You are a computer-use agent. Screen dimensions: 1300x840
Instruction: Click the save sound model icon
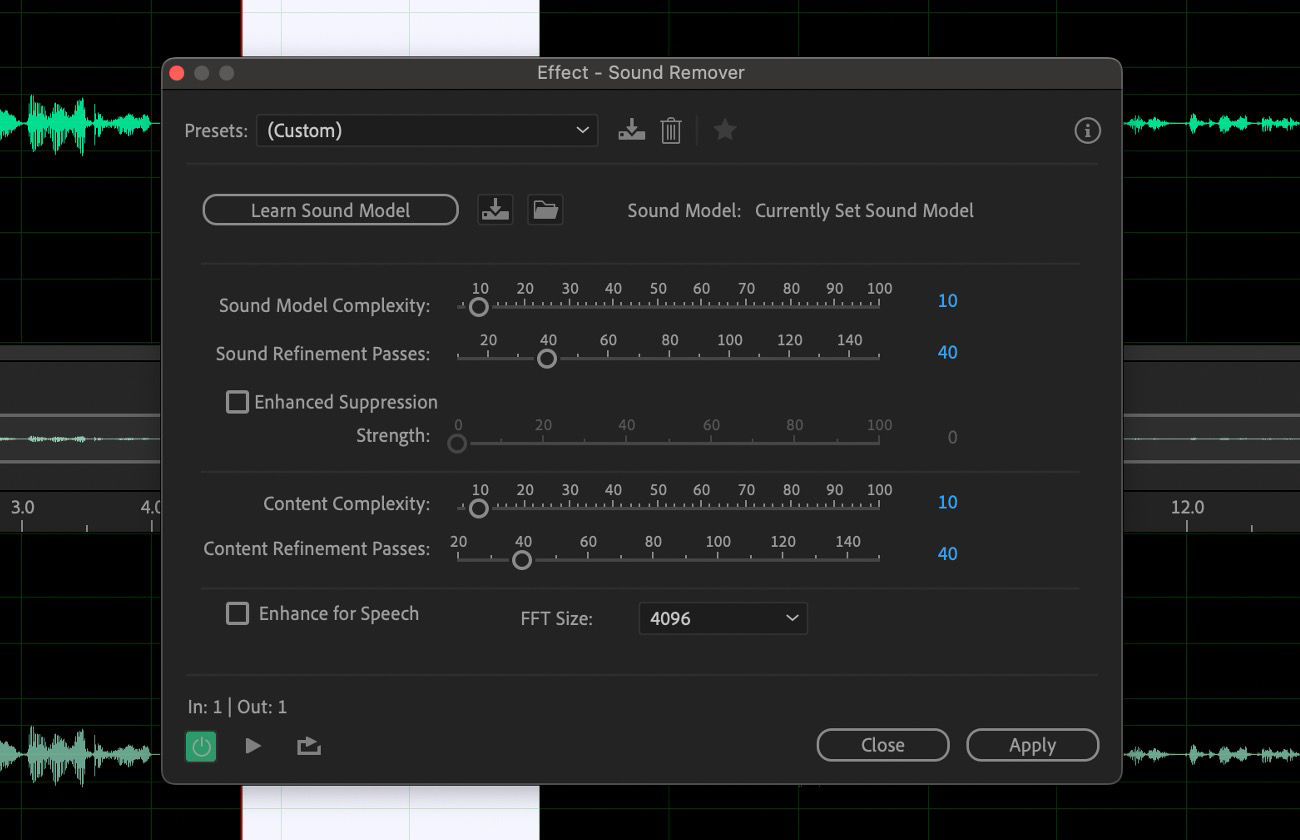495,209
